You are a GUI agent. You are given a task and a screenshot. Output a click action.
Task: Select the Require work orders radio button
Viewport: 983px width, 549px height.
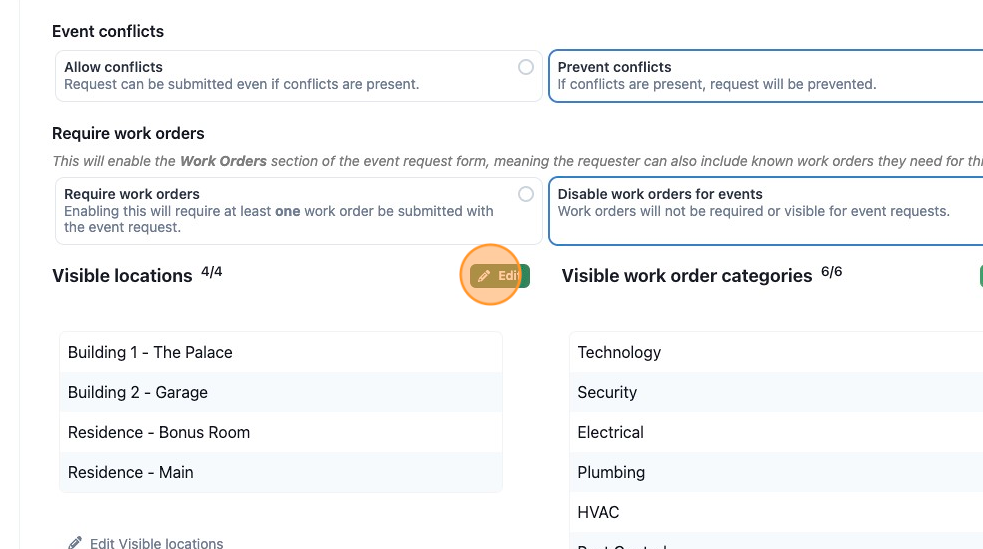click(x=526, y=194)
